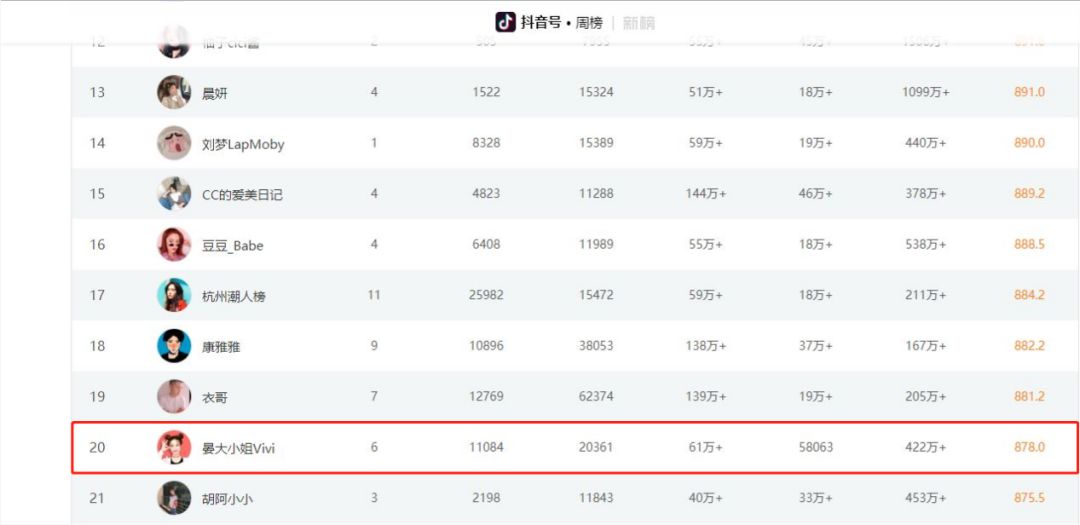Select 衣哥's profile avatar
1080x525 pixels.
click(174, 397)
